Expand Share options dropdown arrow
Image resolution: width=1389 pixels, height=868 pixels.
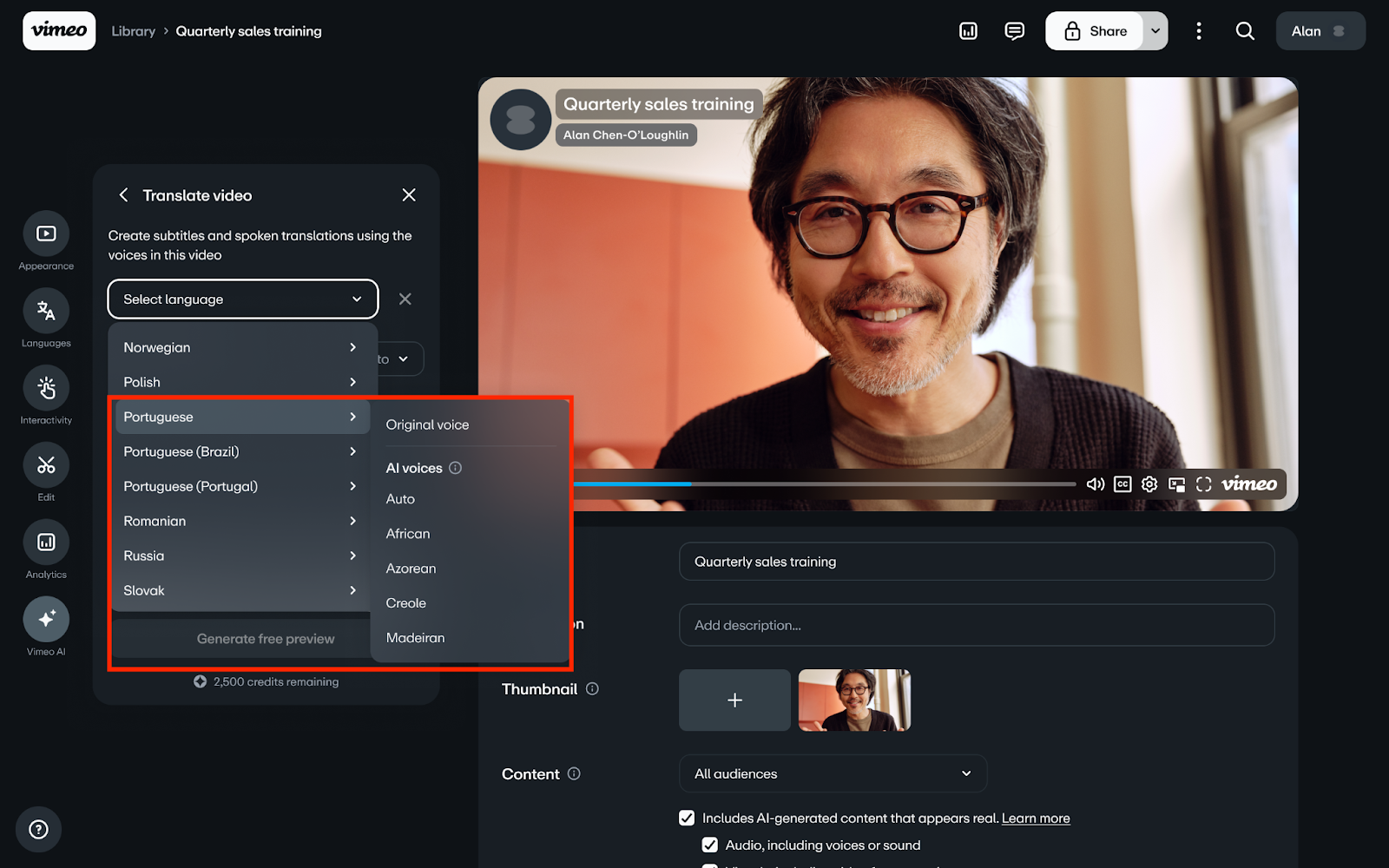[1155, 31]
